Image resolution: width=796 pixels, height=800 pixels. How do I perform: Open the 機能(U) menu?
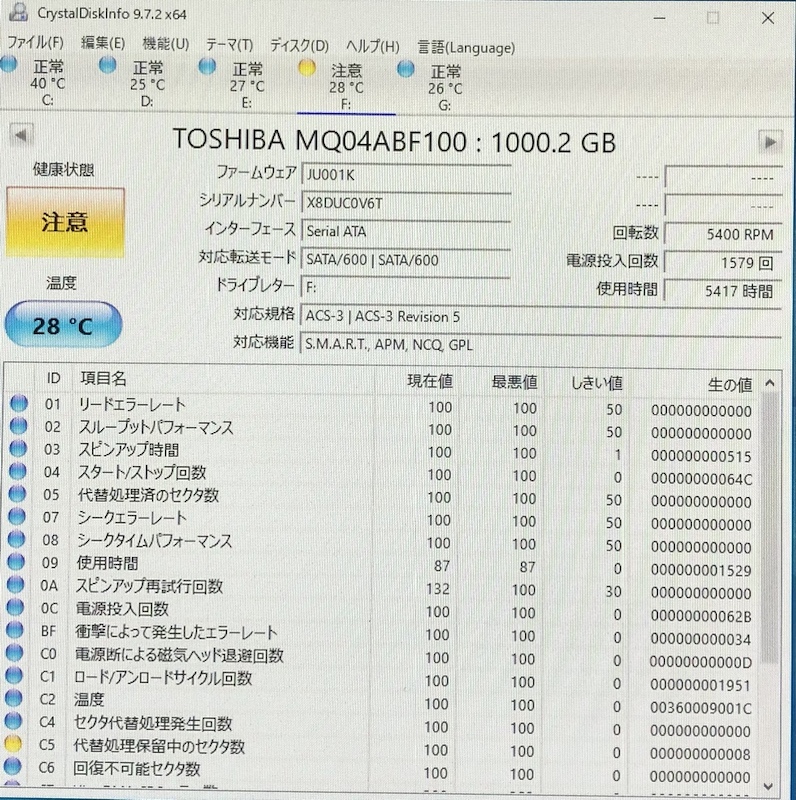click(165, 44)
